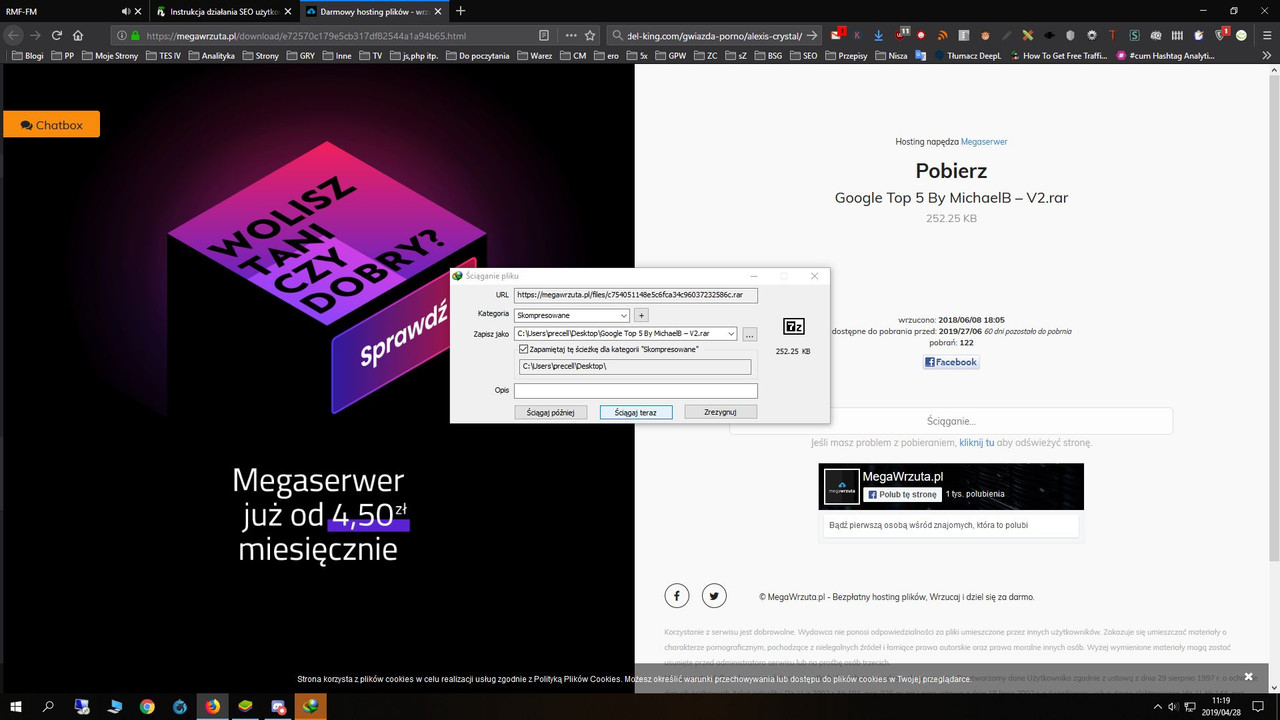Expand the Zapisz jako path dropdown

click(x=731, y=333)
